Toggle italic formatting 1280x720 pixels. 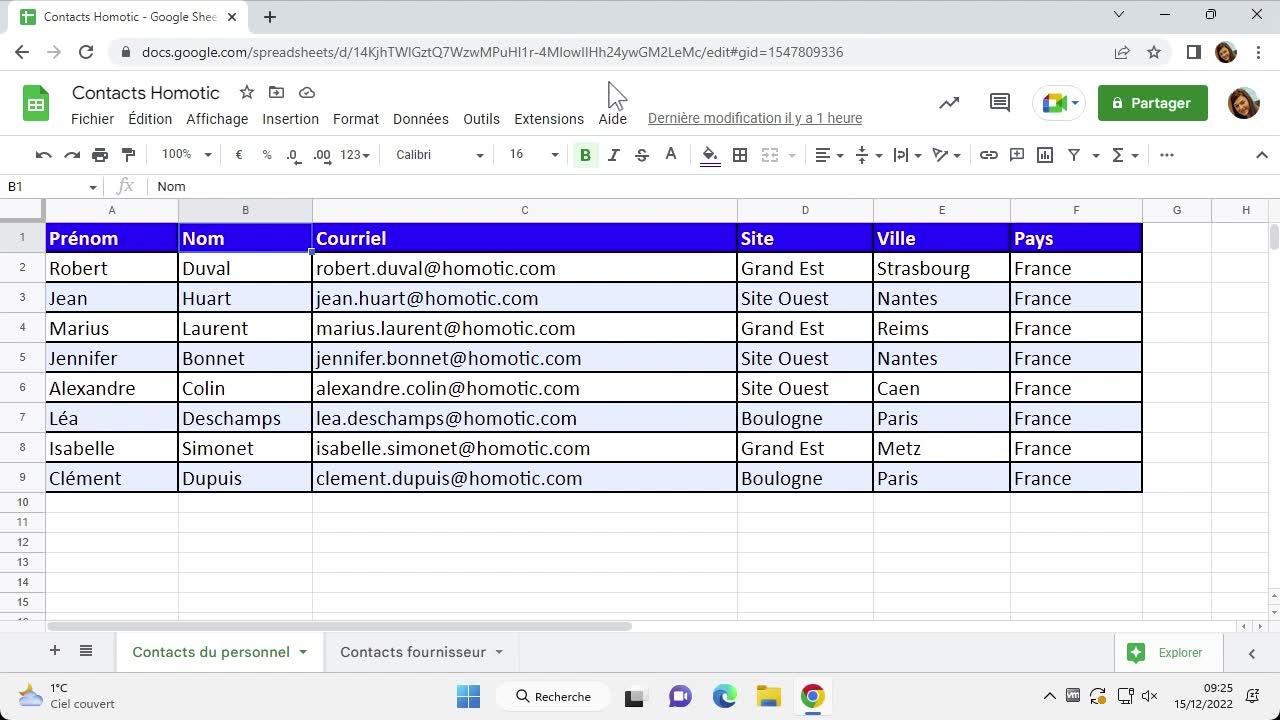(613, 155)
